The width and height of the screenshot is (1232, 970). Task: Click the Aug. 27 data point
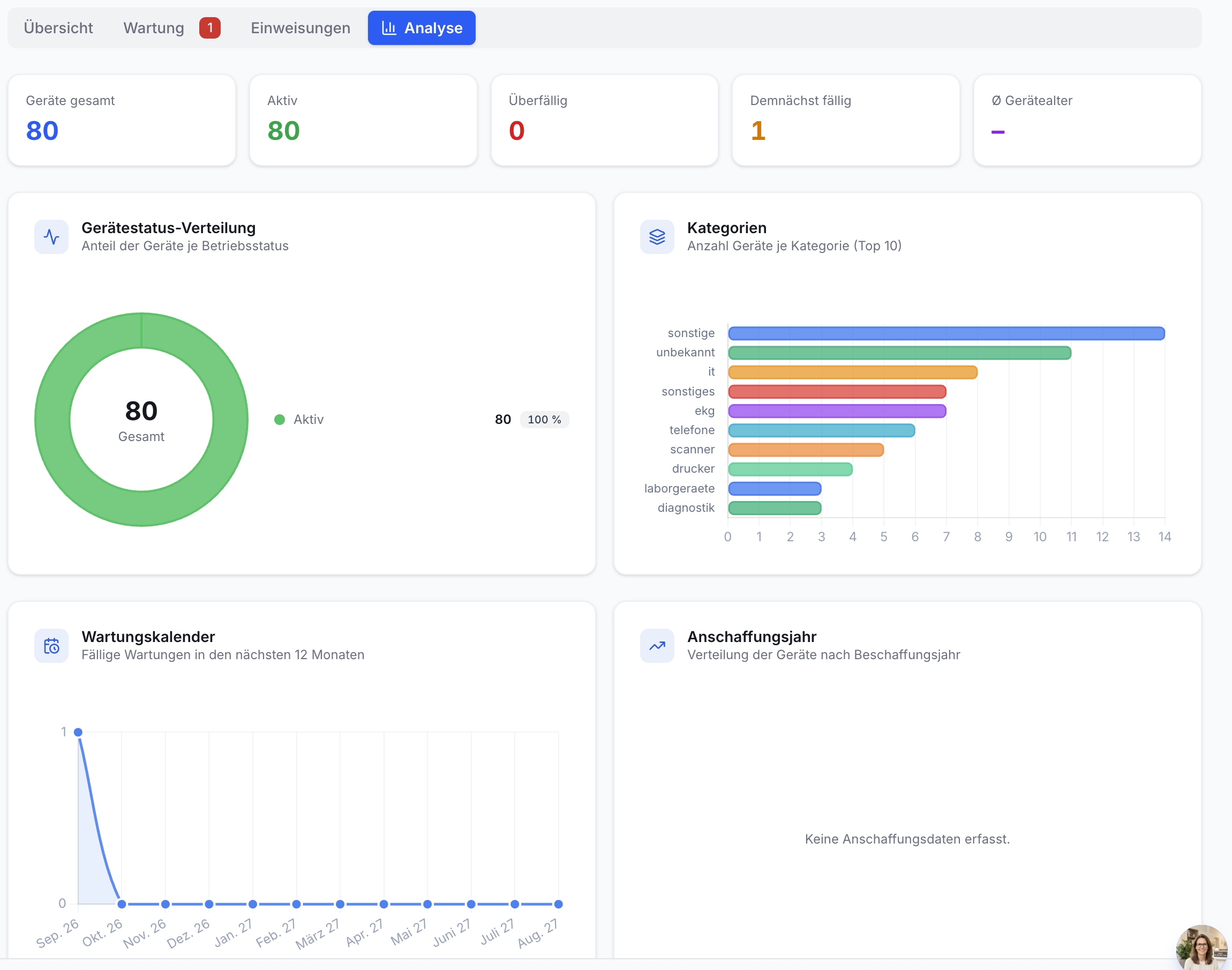coord(558,904)
